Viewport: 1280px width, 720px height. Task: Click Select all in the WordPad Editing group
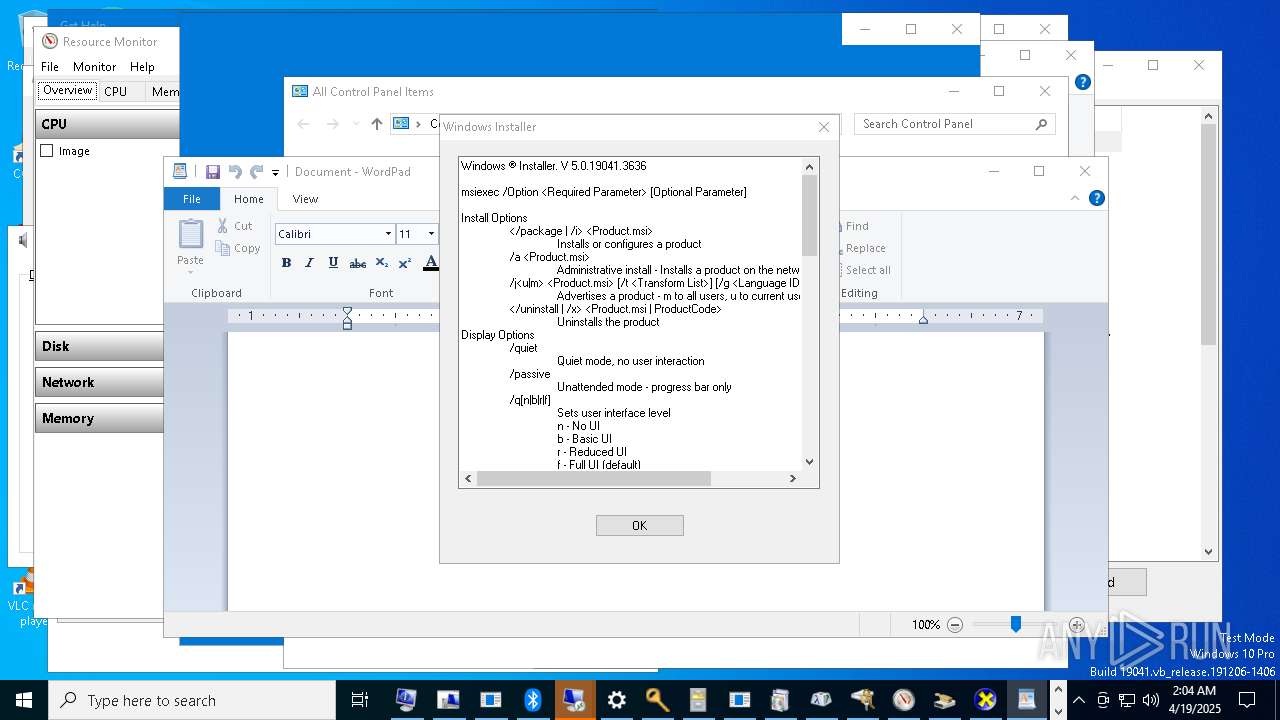[x=867, y=270]
